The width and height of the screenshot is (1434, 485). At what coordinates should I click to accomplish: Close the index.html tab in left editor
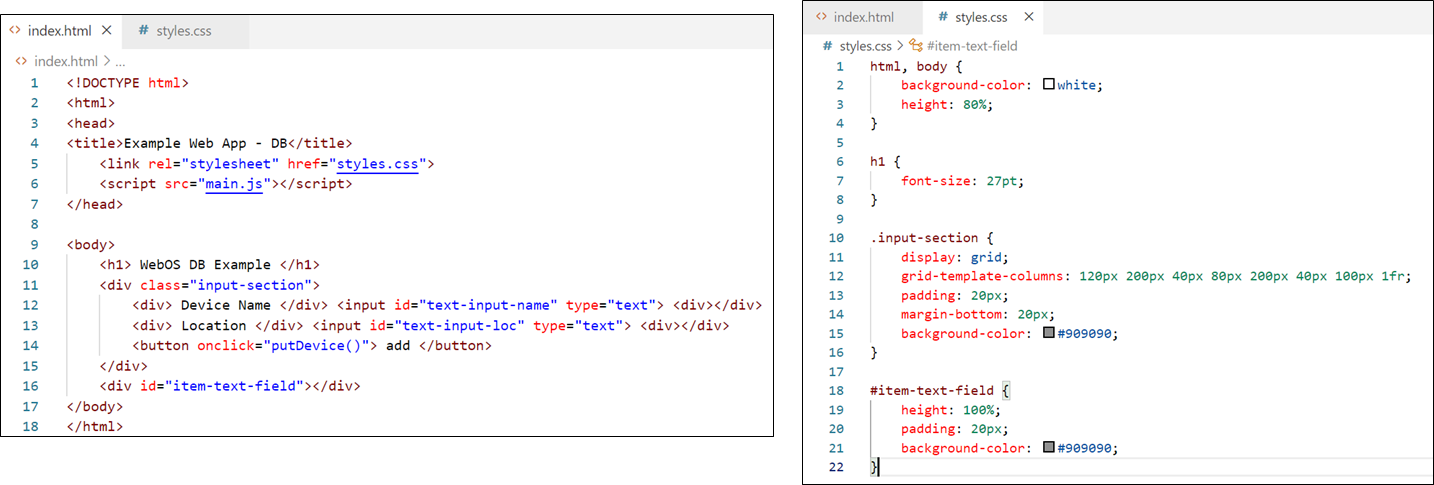[x=107, y=31]
